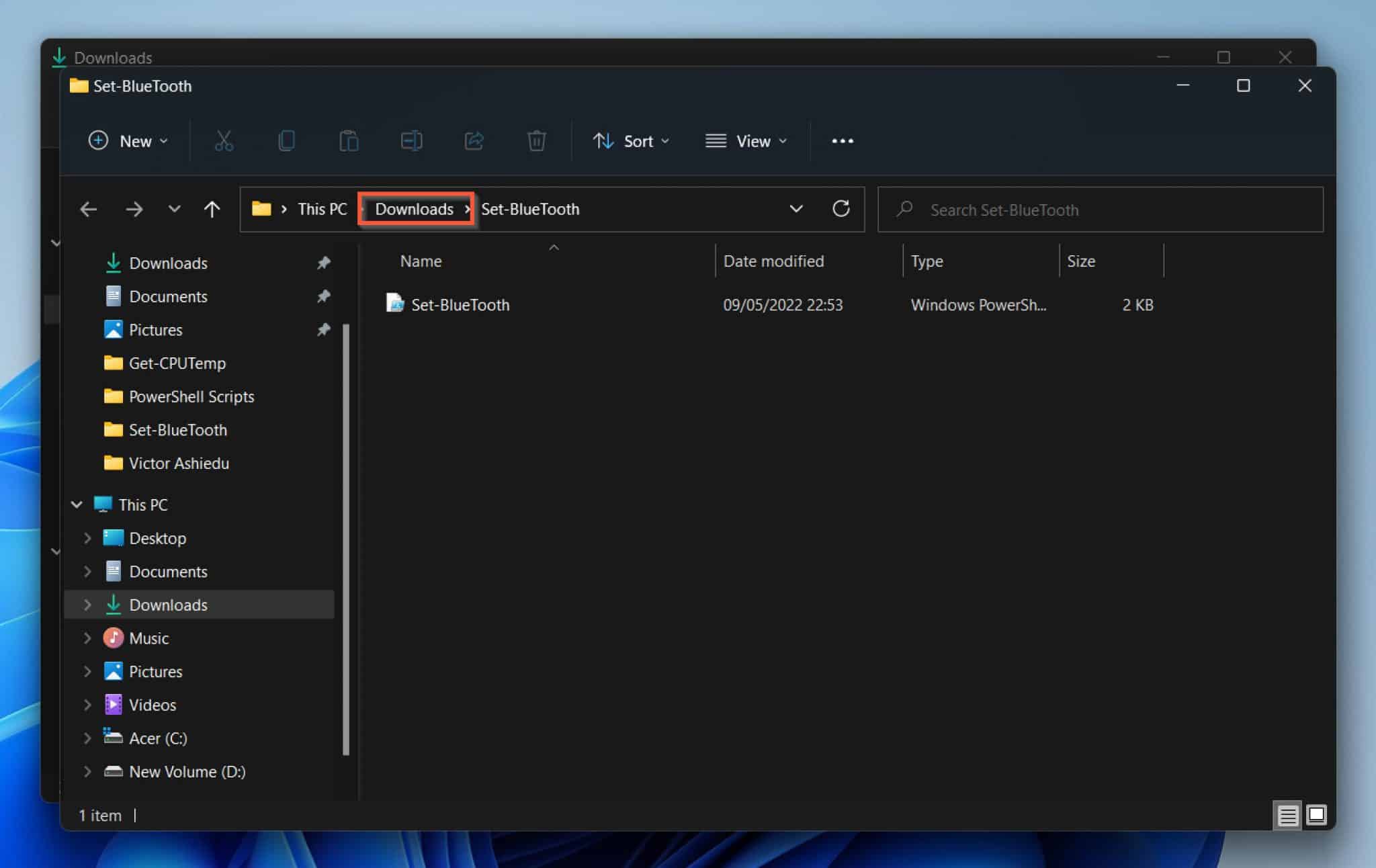The image size is (1376, 868).
Task: Click the Cut icon in the toolbar
Action: pyautogui.click(x=223, y=141)
